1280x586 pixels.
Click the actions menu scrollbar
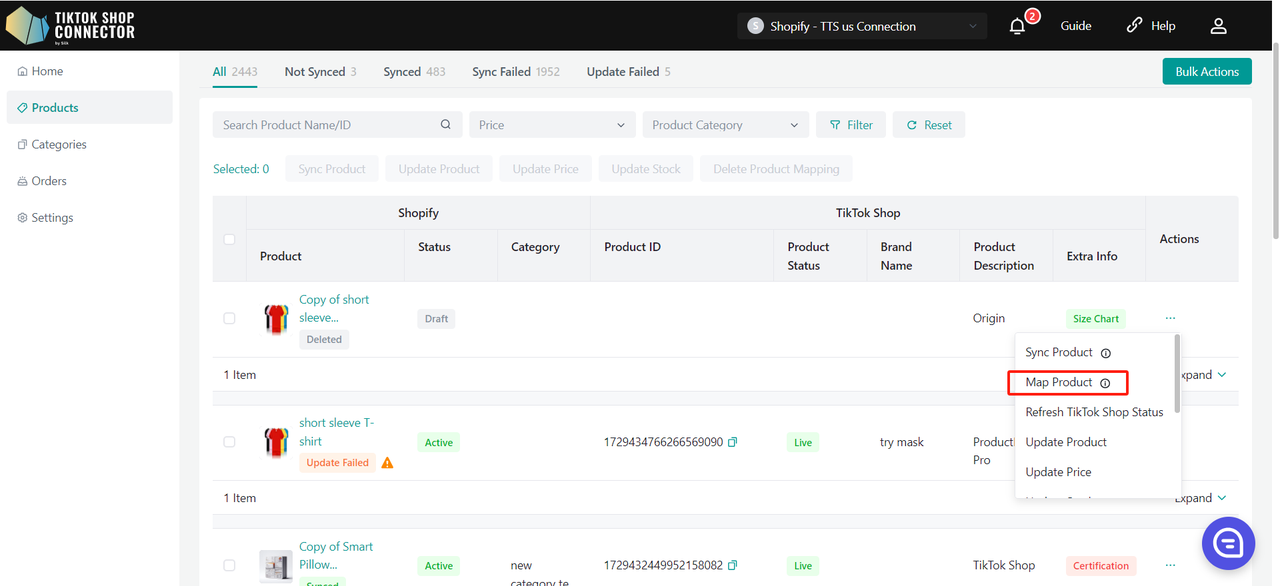pyautogui.click(x=1177, y=375)
